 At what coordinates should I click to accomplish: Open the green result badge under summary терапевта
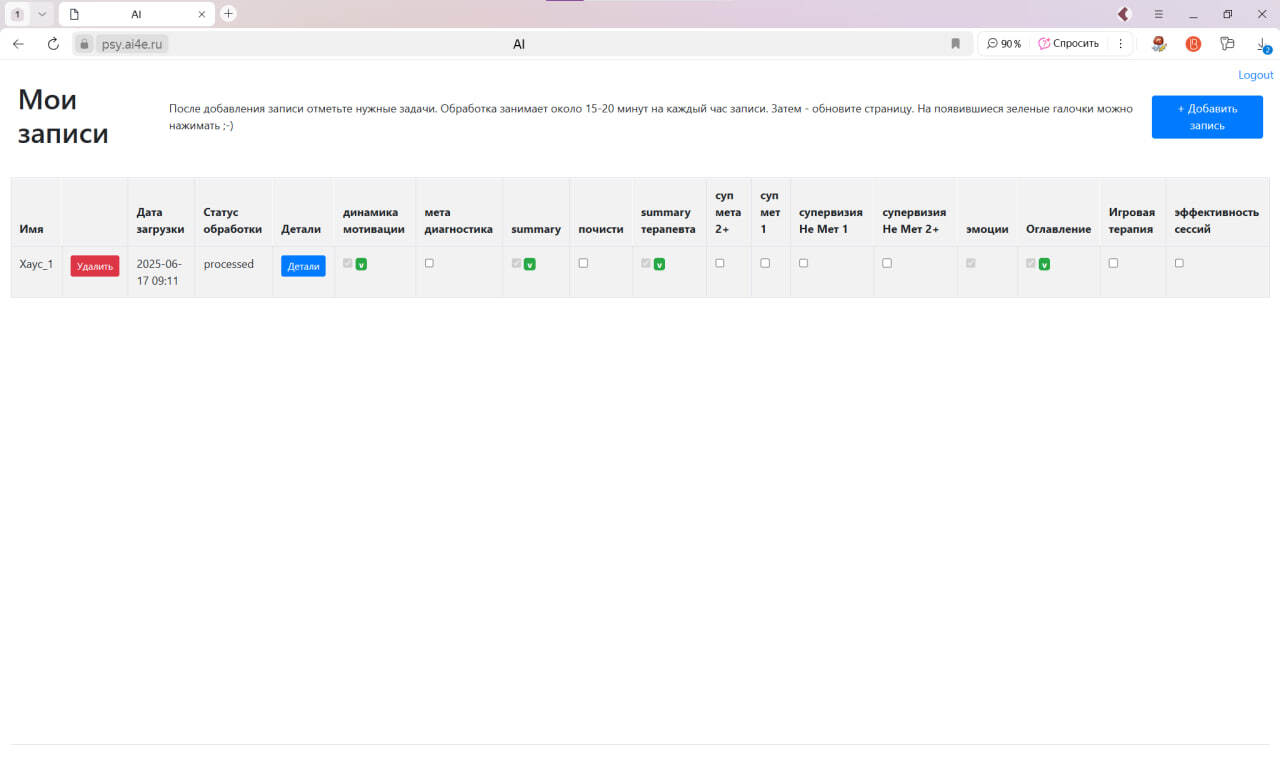click(659, 264)
